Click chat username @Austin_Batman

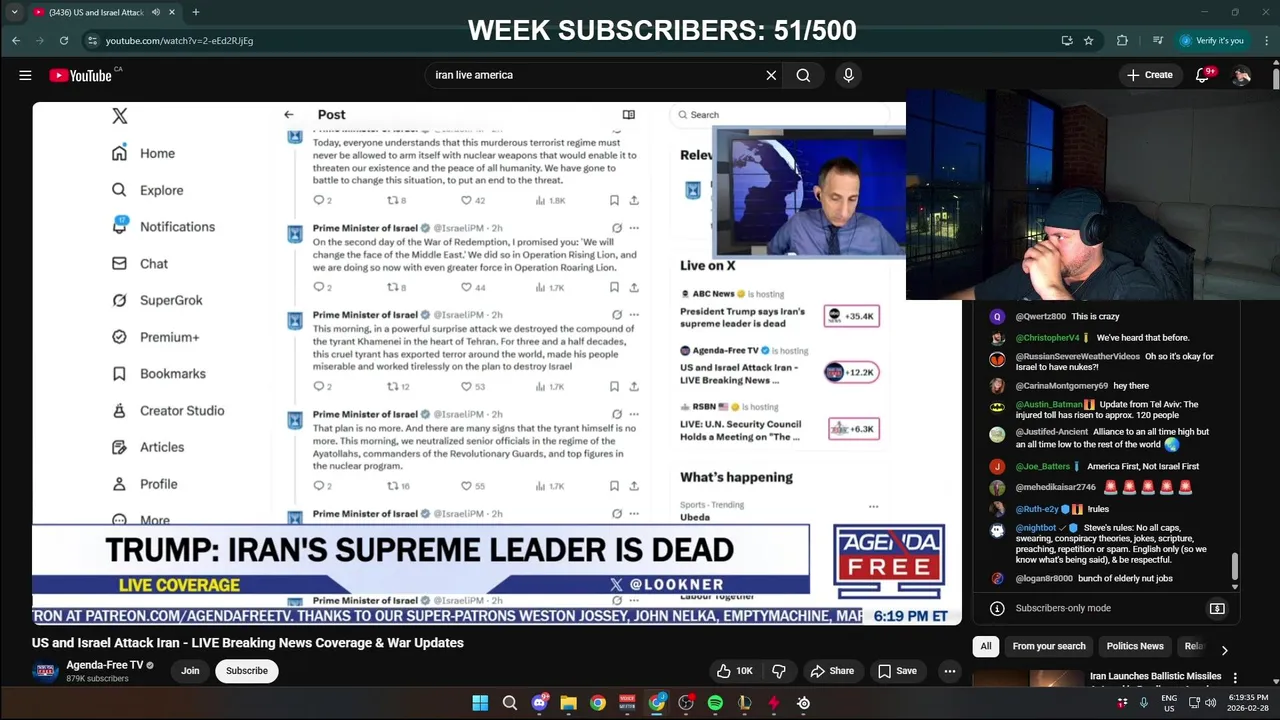pos(1049,405)
